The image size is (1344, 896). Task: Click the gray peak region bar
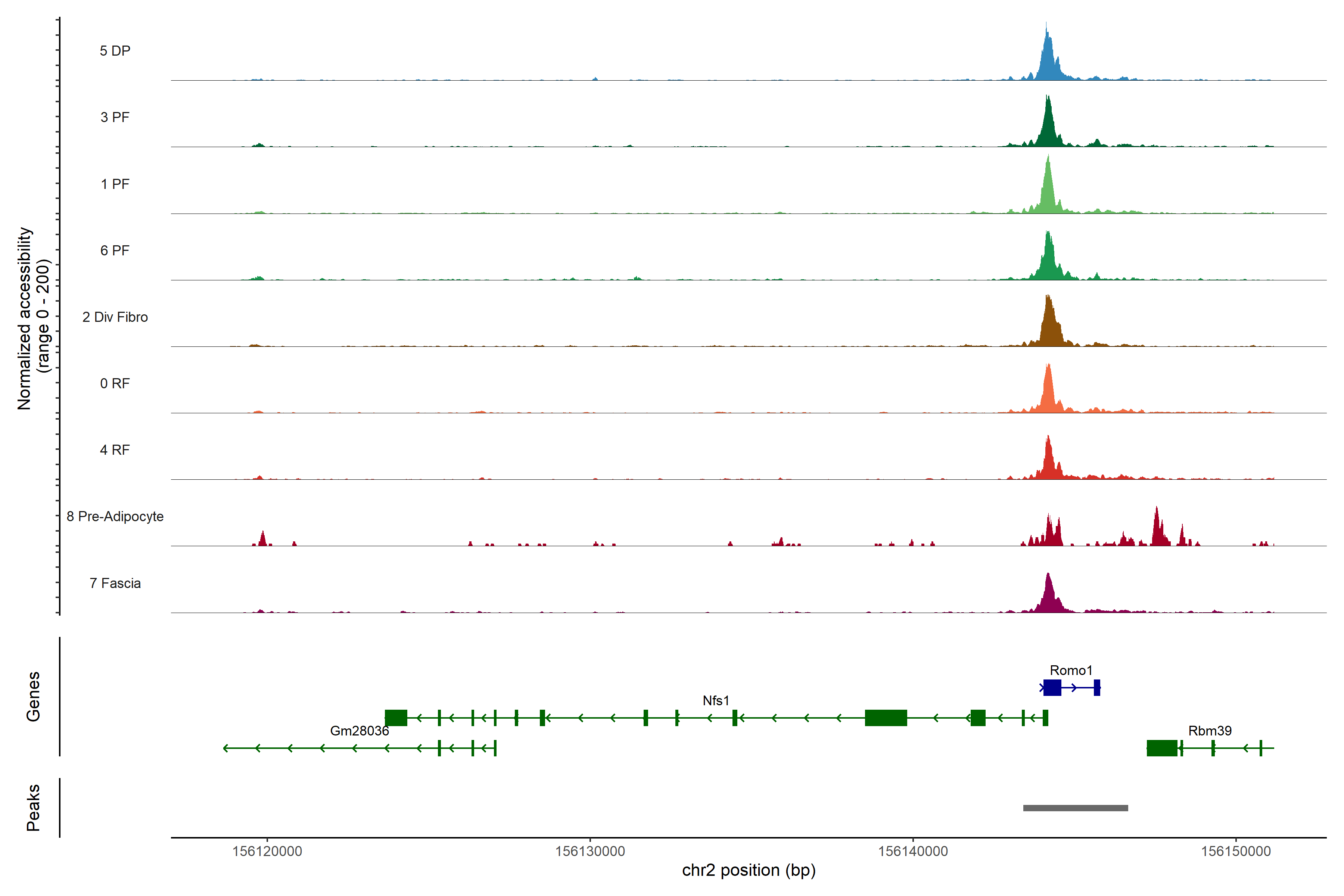[x=1076, y=808]
